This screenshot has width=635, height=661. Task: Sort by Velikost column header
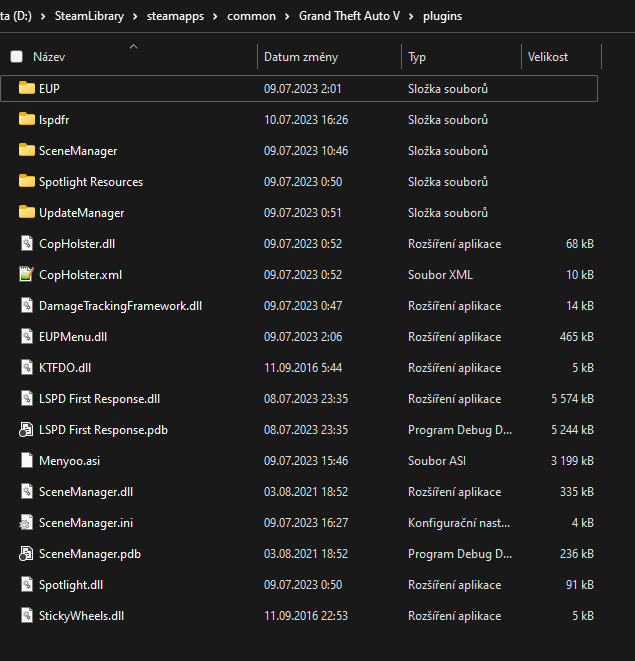coord(548,57)
